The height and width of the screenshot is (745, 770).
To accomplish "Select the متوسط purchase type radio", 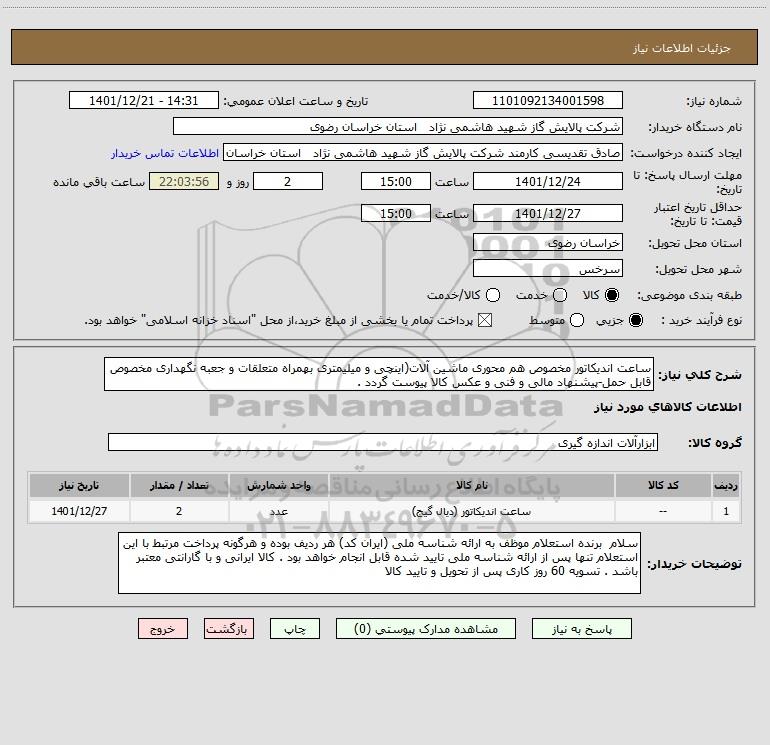I will 577,320.
